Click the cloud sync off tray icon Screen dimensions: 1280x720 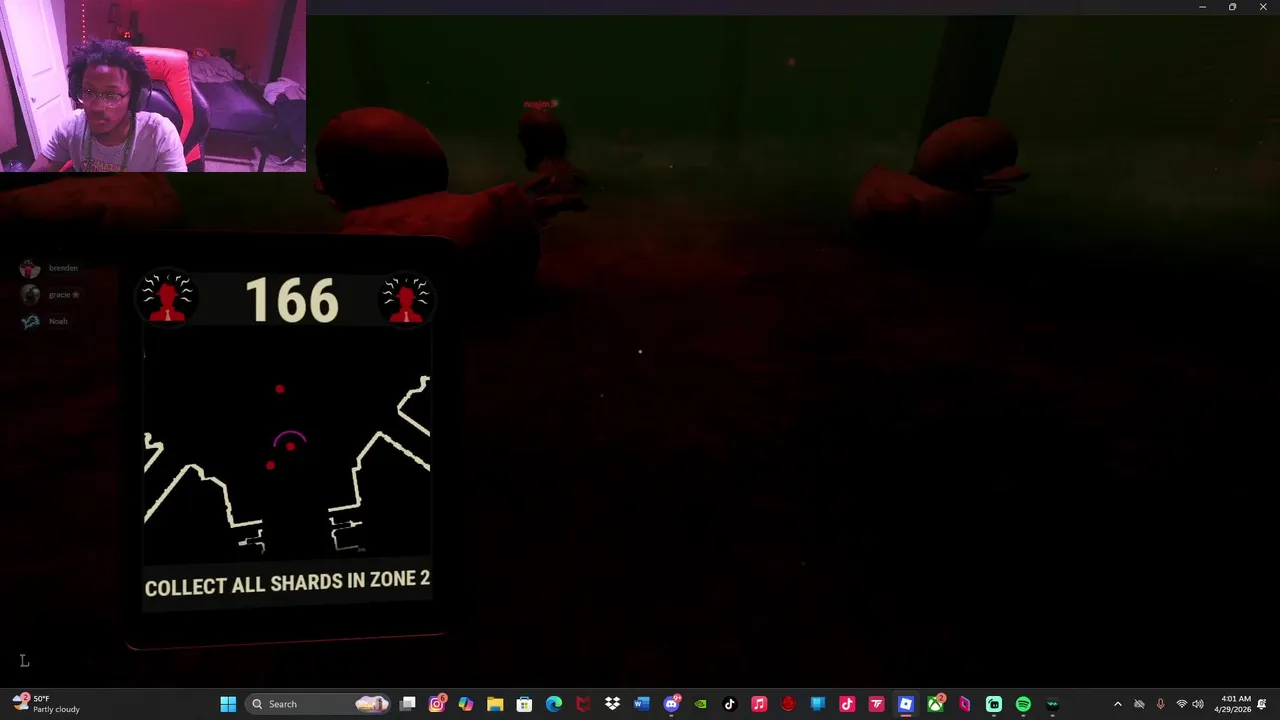coord(1139,704)
